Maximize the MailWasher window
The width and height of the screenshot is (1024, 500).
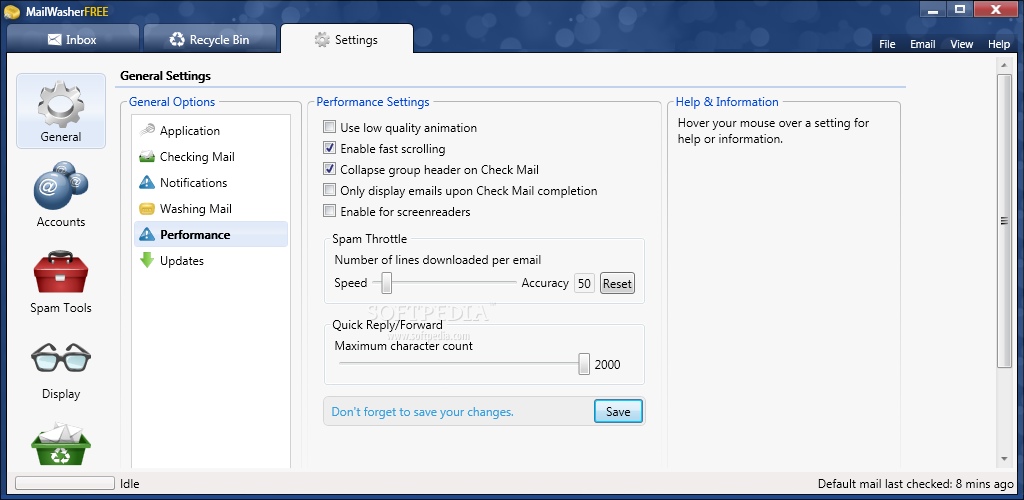959,9
